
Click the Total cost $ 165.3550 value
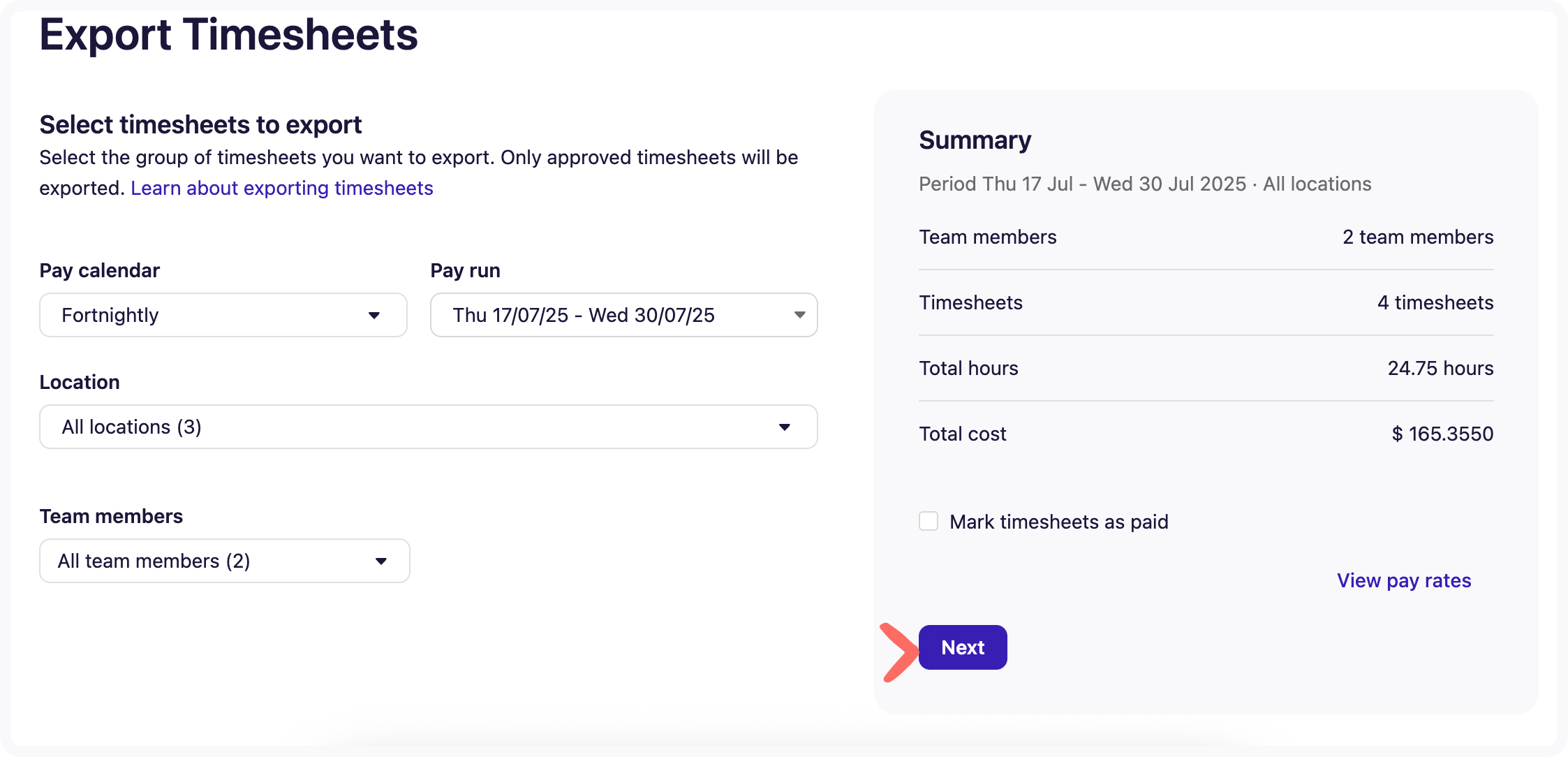1442,434
